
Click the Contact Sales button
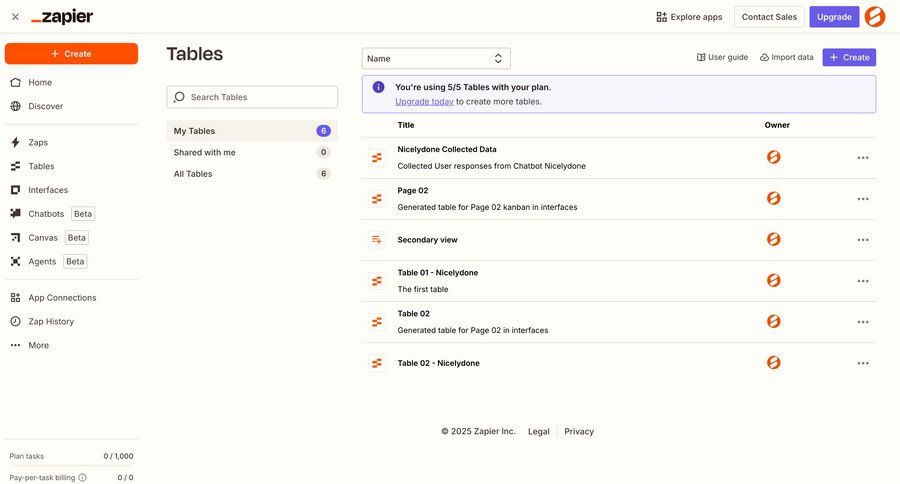tap(769, 17)
